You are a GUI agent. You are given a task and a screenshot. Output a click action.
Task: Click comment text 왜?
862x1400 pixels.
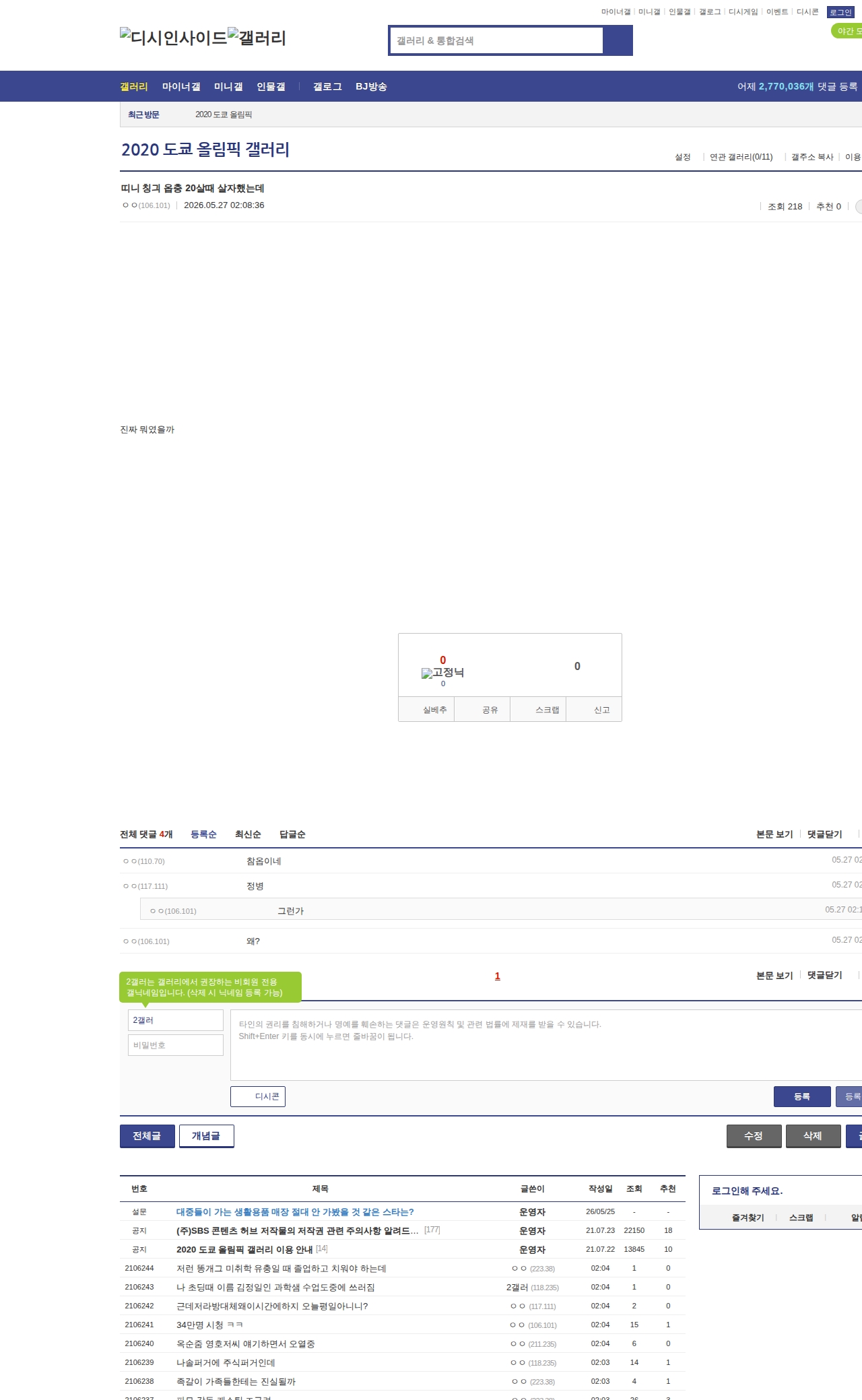tap(253, 941)
